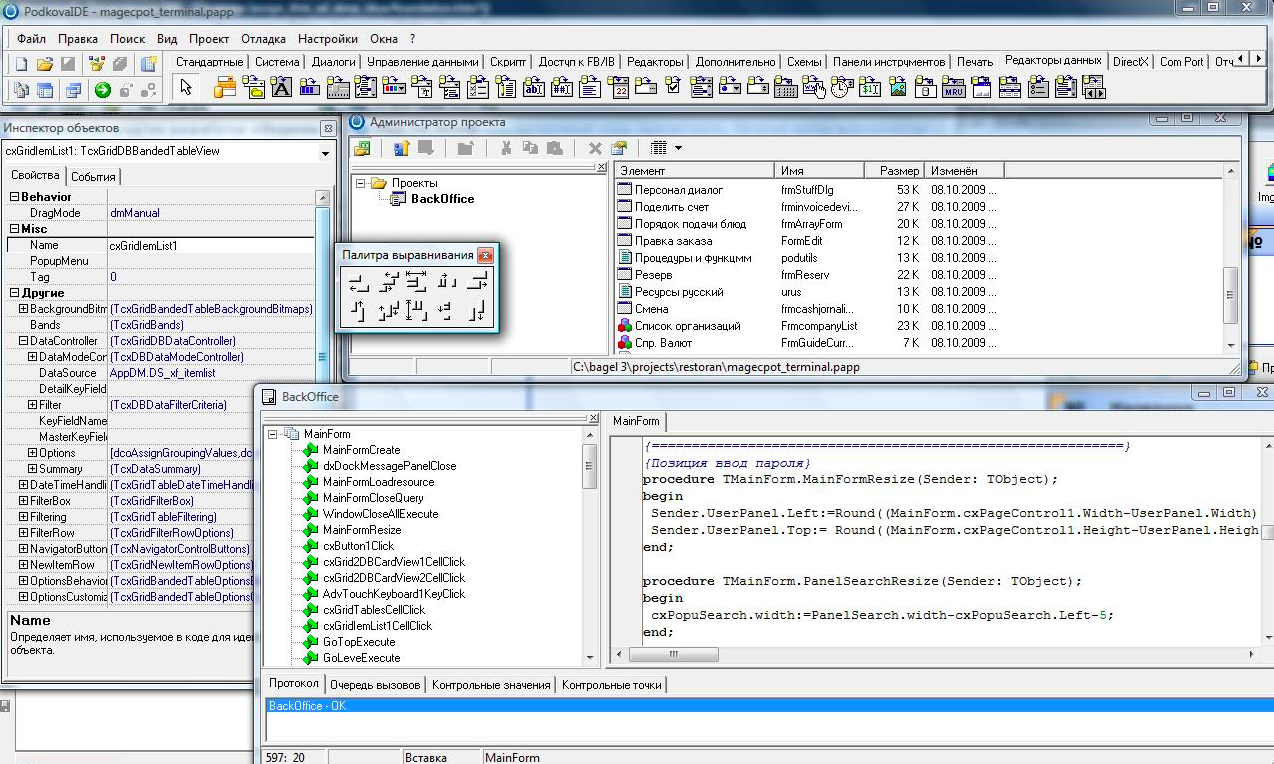Click the scissors cut icon in project administrator

click(506, 148)
